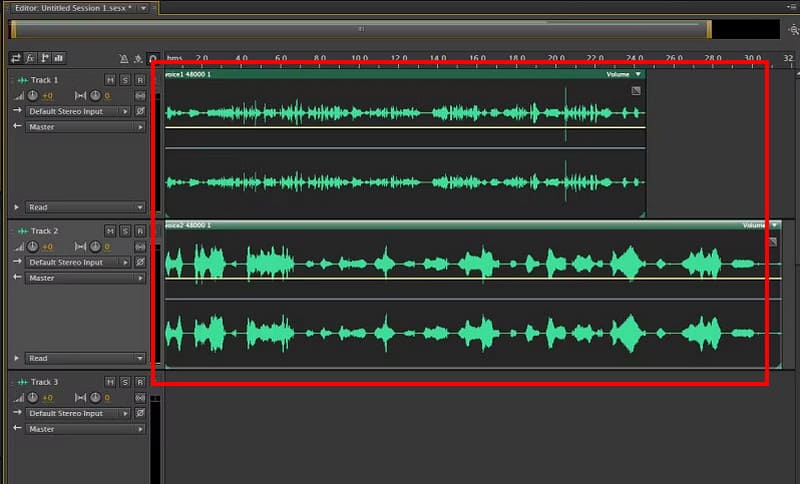Toggle the metronome icon
Image resolution: width=800 pixels, height=484 pixels.
tap(124, 59)
